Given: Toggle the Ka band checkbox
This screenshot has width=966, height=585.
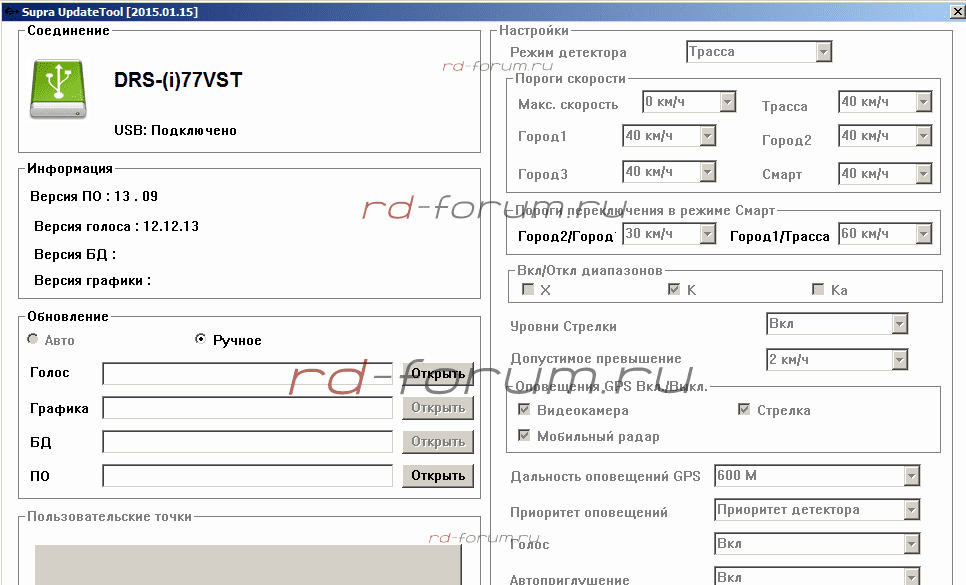Looking at the screenshot, I should (x=818, y=289).
